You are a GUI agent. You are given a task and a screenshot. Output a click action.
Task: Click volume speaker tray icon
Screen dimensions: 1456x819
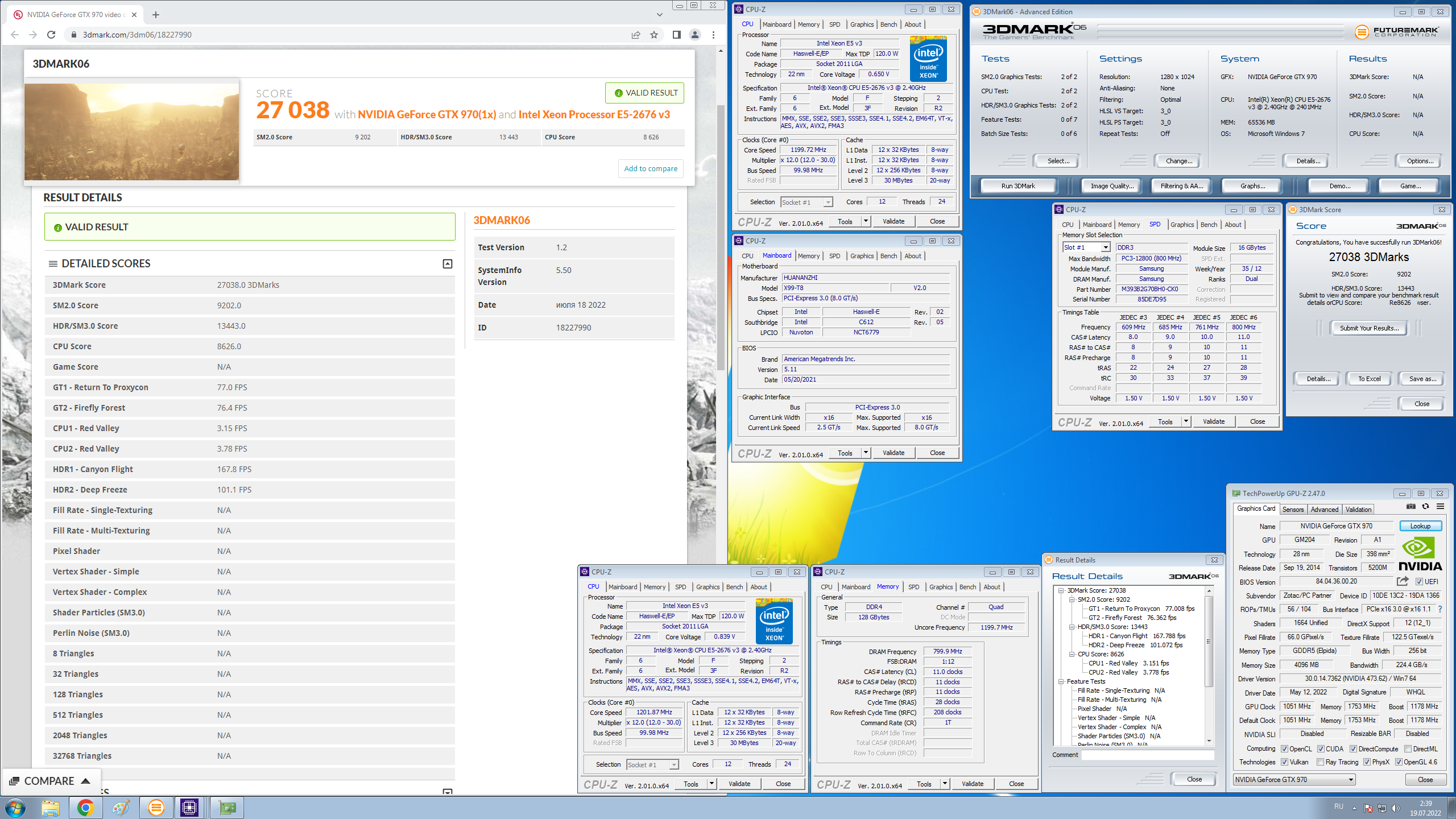click(1395, 808)
